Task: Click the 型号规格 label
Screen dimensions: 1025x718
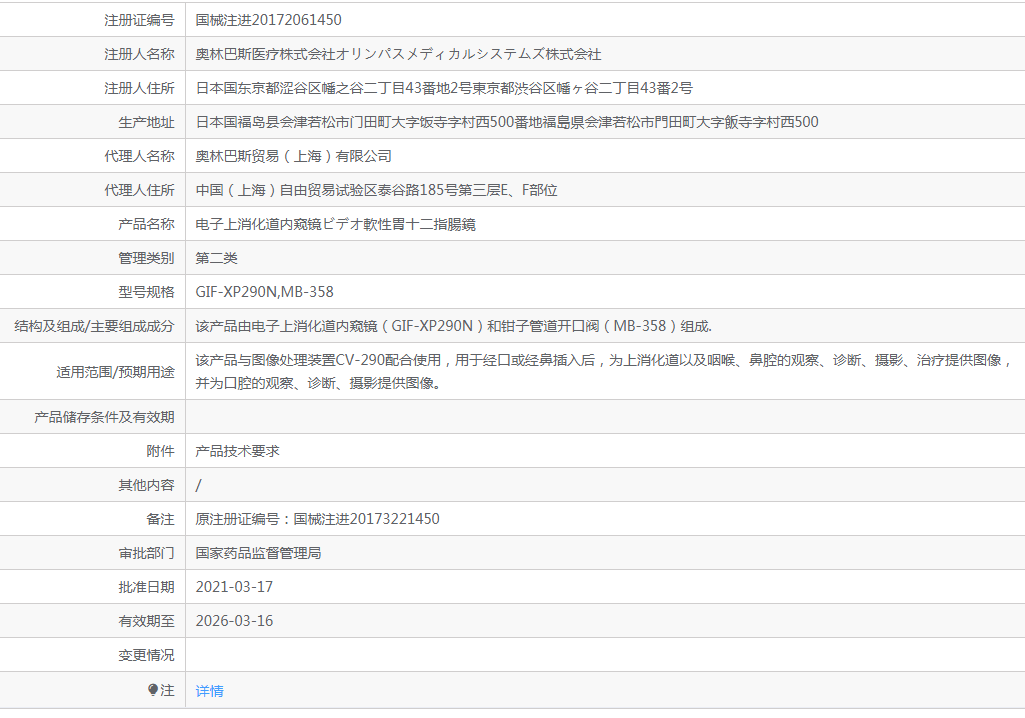Action: pyautogui.click(x=146, y=292)
